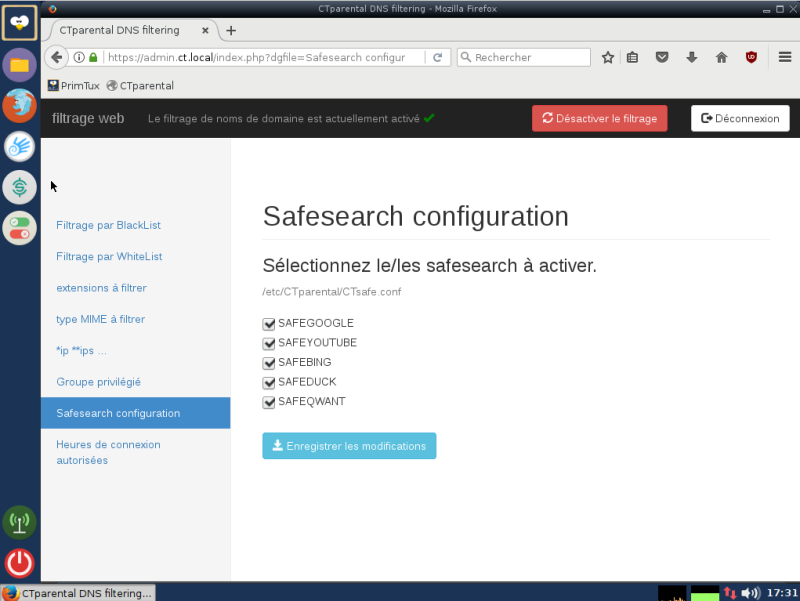800x601 pixels.
Task: Disable the SAFEDUCK checkbox
Action: pos(268,383)
